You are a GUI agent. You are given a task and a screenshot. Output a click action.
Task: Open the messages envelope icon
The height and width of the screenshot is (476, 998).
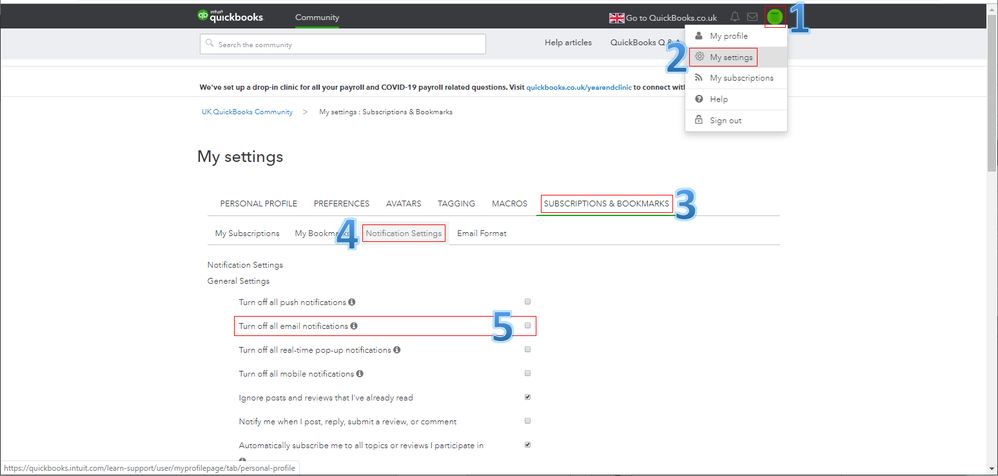(752, 17)
